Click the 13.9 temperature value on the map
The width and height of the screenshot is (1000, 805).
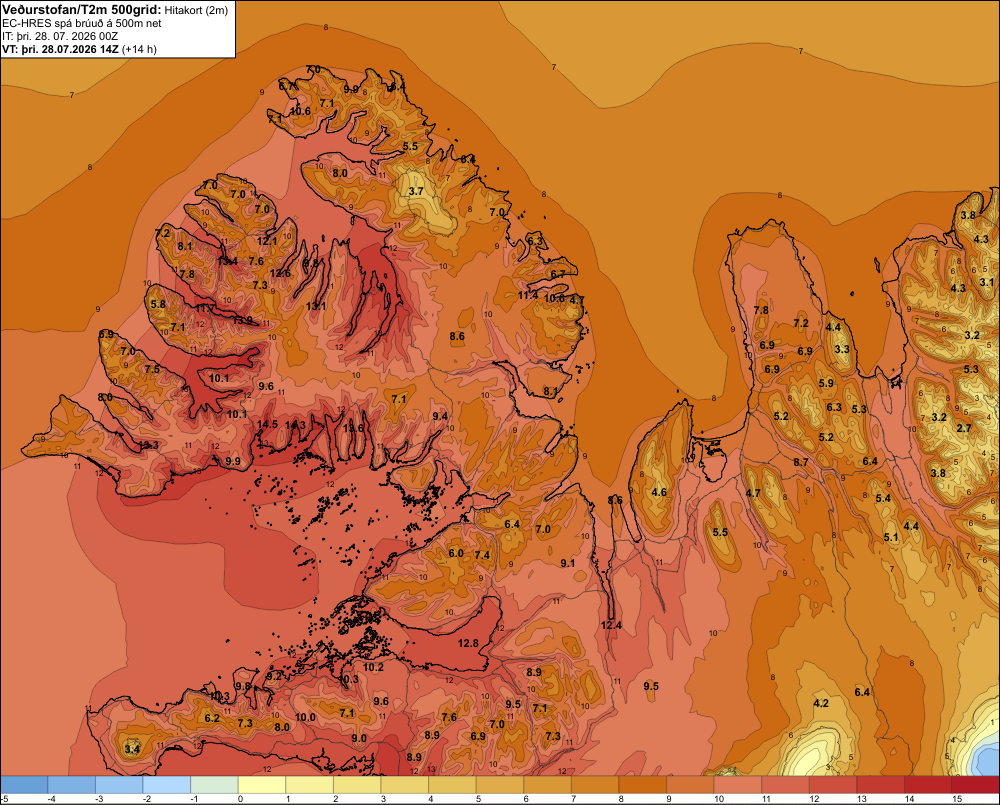[x=242, y=320]
